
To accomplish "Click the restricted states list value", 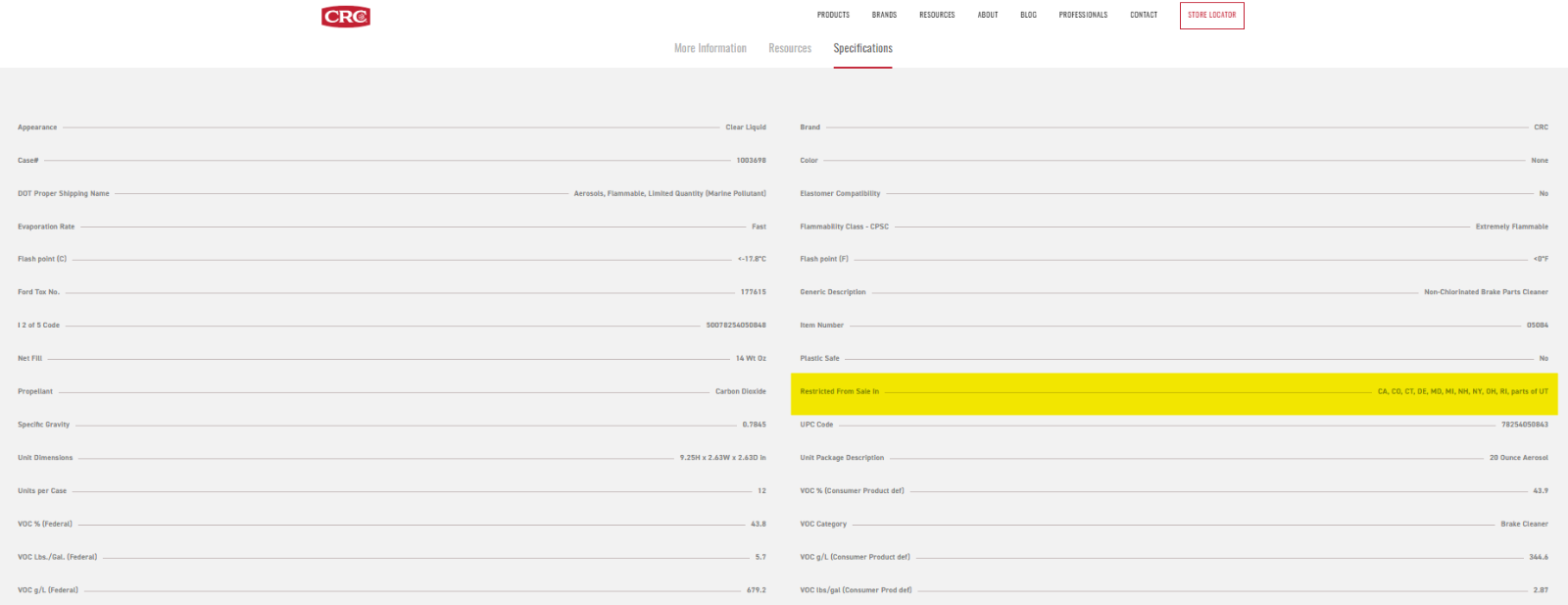I will (x=1462, y=391).
